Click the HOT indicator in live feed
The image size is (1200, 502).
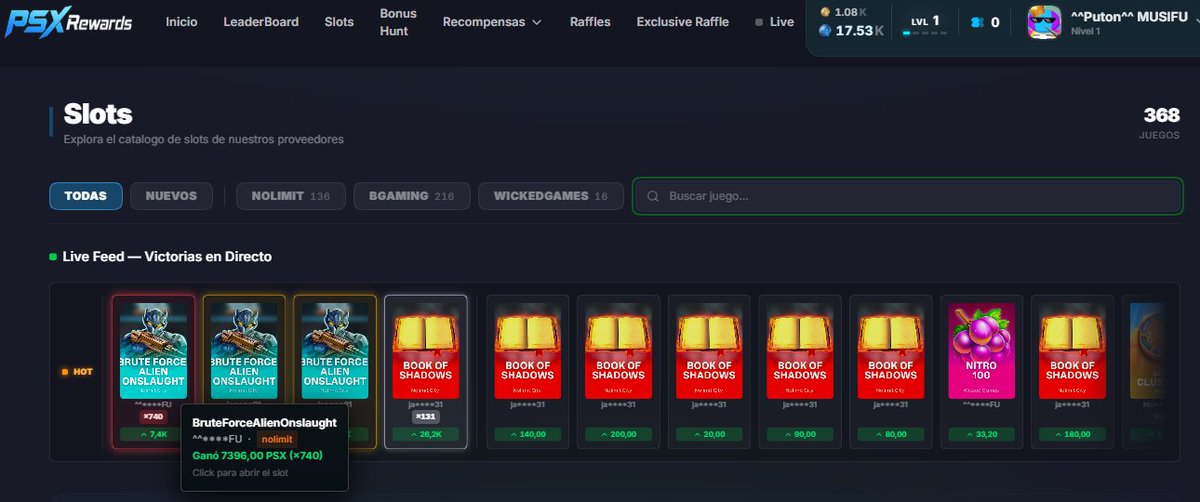(x=77, y=371)
